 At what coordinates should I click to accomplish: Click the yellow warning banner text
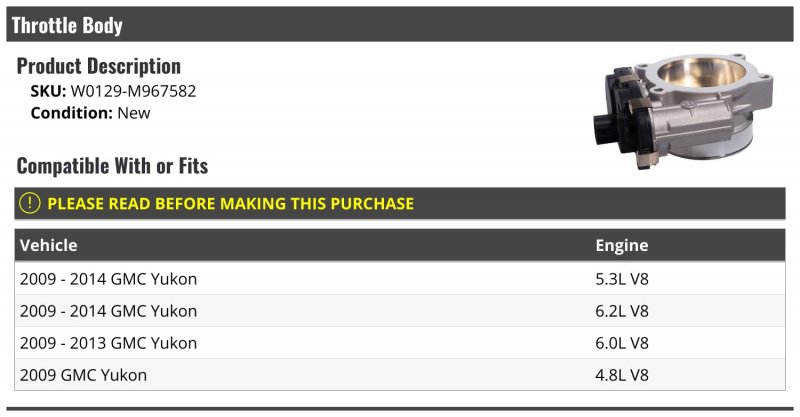point(230,203)
